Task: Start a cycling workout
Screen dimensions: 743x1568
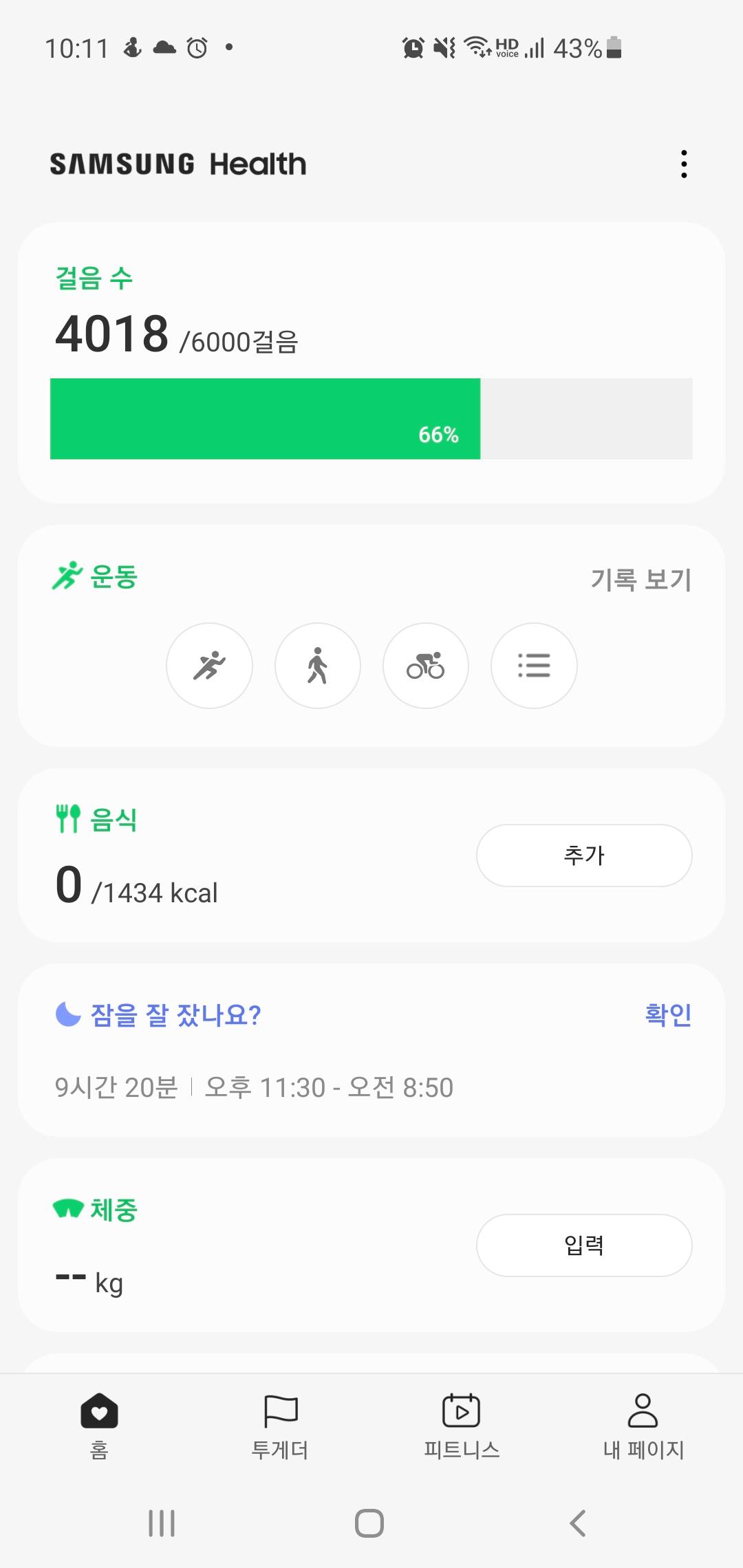Action: (x=425, y=666)
